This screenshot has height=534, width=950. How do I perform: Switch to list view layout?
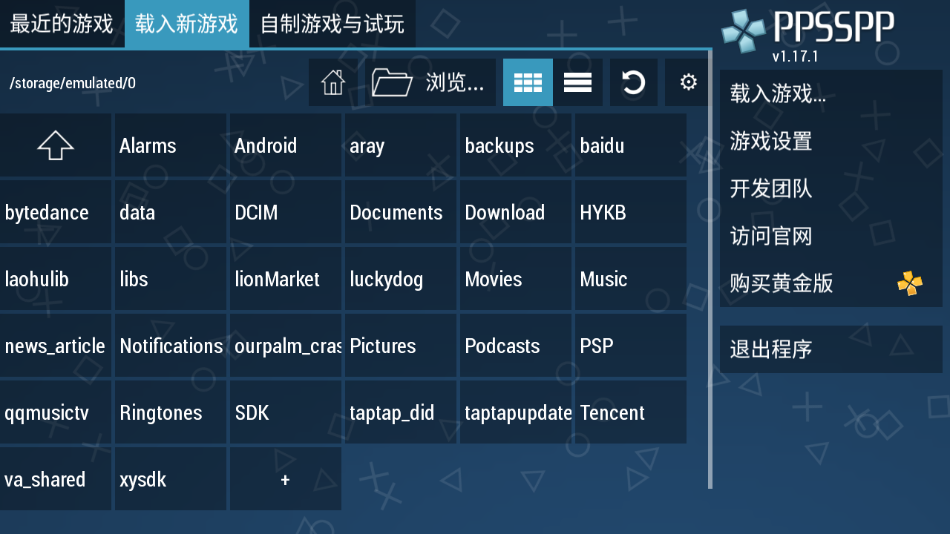pyautogui.click(x=578, y=83)
